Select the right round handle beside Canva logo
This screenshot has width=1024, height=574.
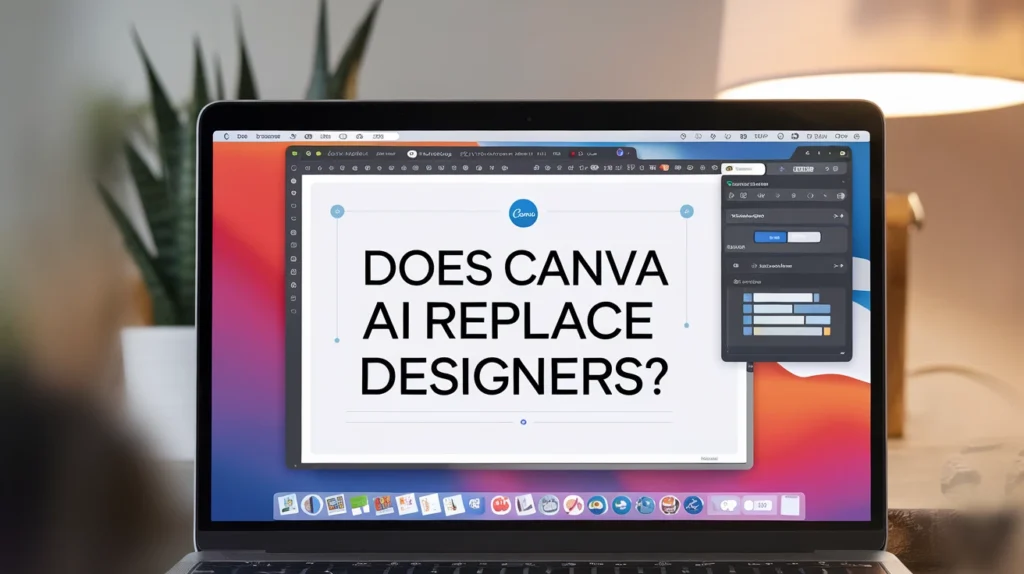click(x=686, y=211)
